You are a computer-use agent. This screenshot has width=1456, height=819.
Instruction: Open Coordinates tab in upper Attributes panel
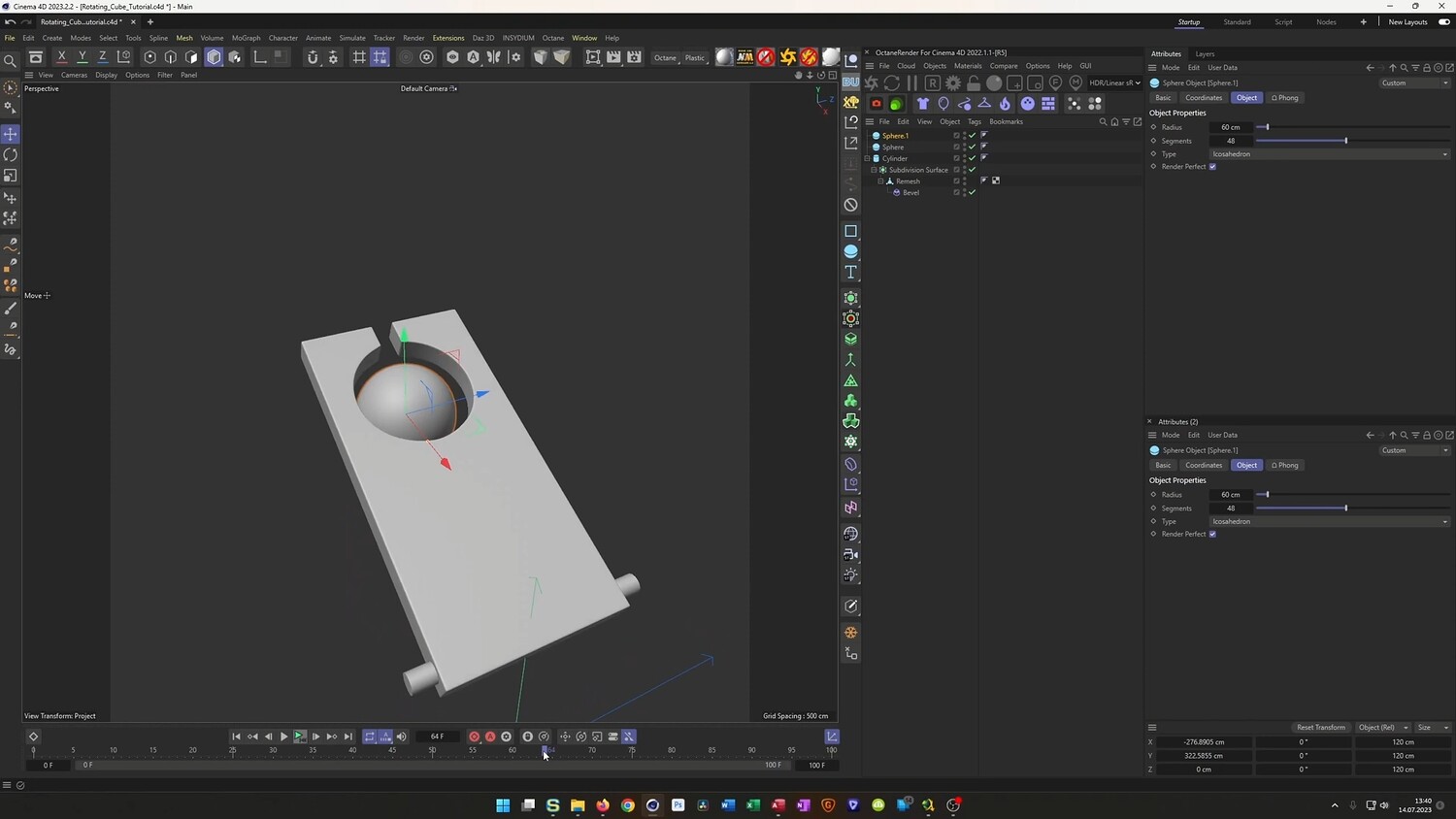click(1204, 98)
